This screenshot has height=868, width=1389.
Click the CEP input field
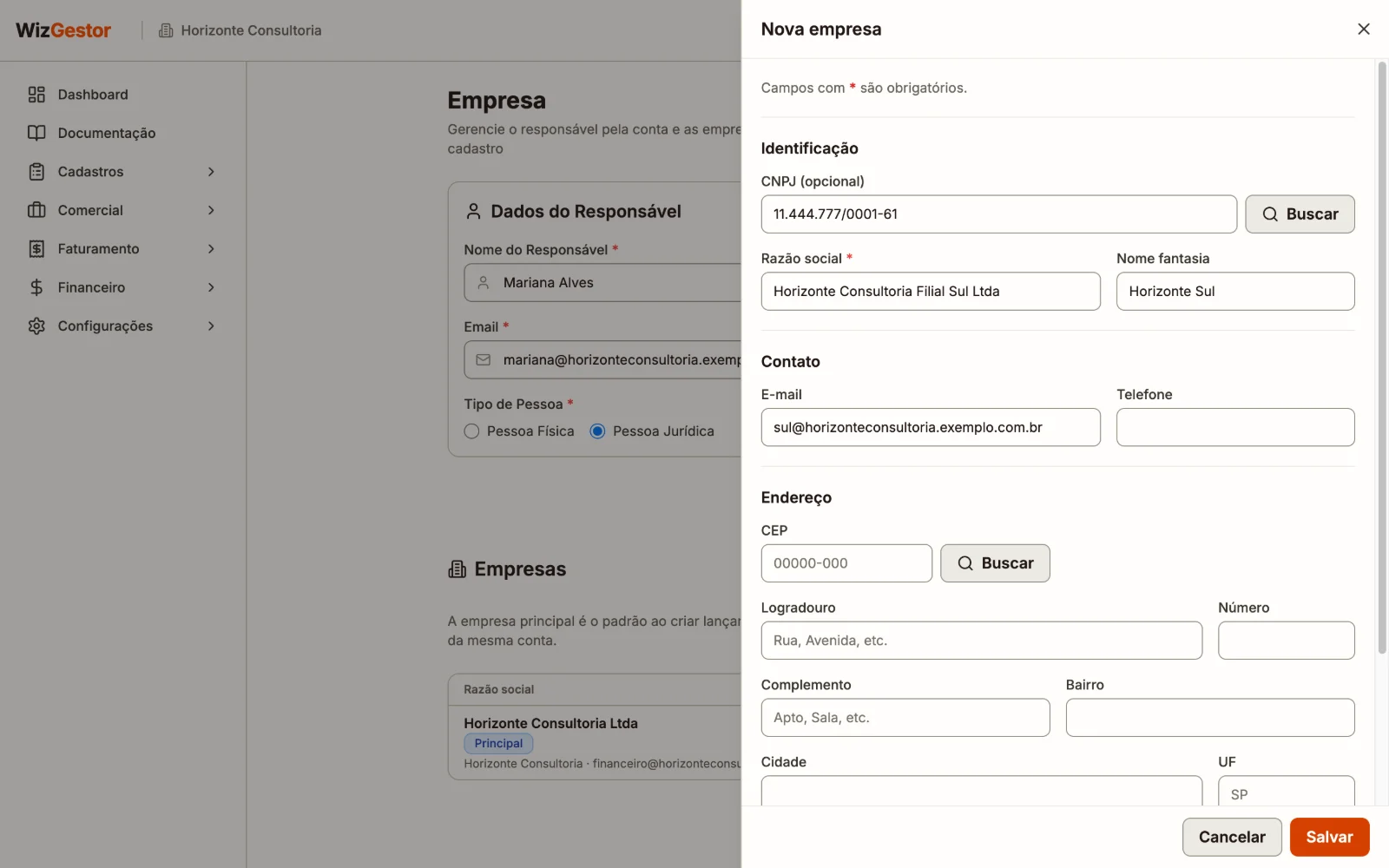point(846,563)
